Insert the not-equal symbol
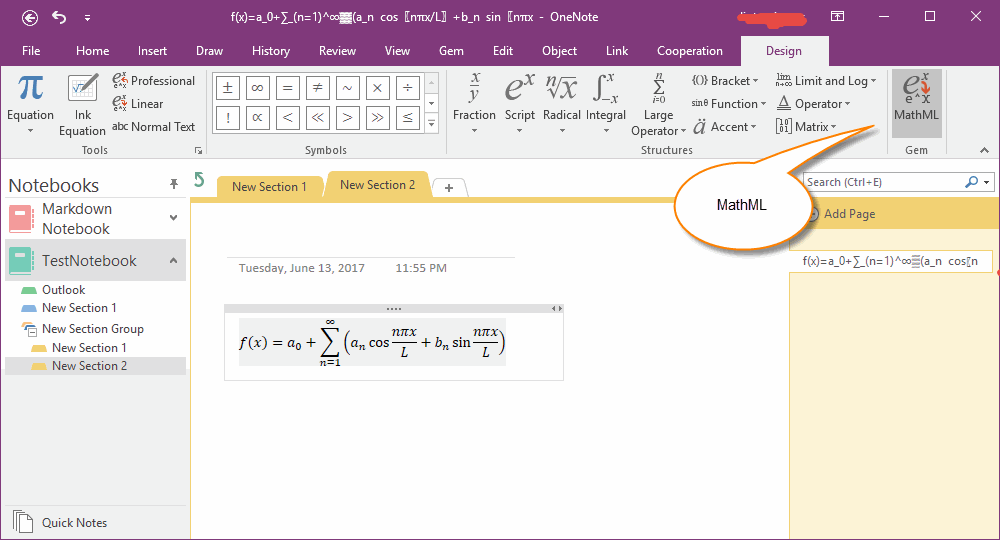This screenshot has width=1000, height=540. coord(318,88)
